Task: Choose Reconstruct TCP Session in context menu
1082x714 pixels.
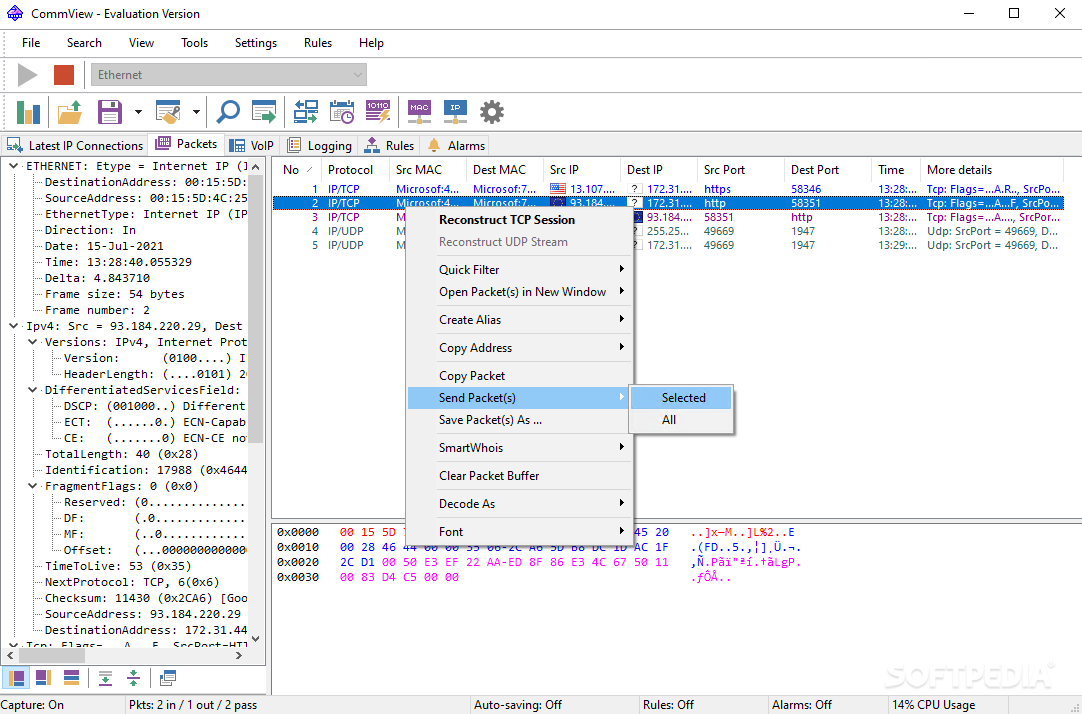Action: point(519,220)
